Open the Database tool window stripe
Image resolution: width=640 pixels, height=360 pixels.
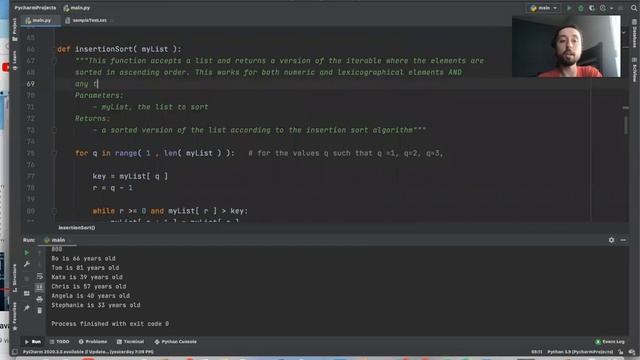click(x=634, y=34)
